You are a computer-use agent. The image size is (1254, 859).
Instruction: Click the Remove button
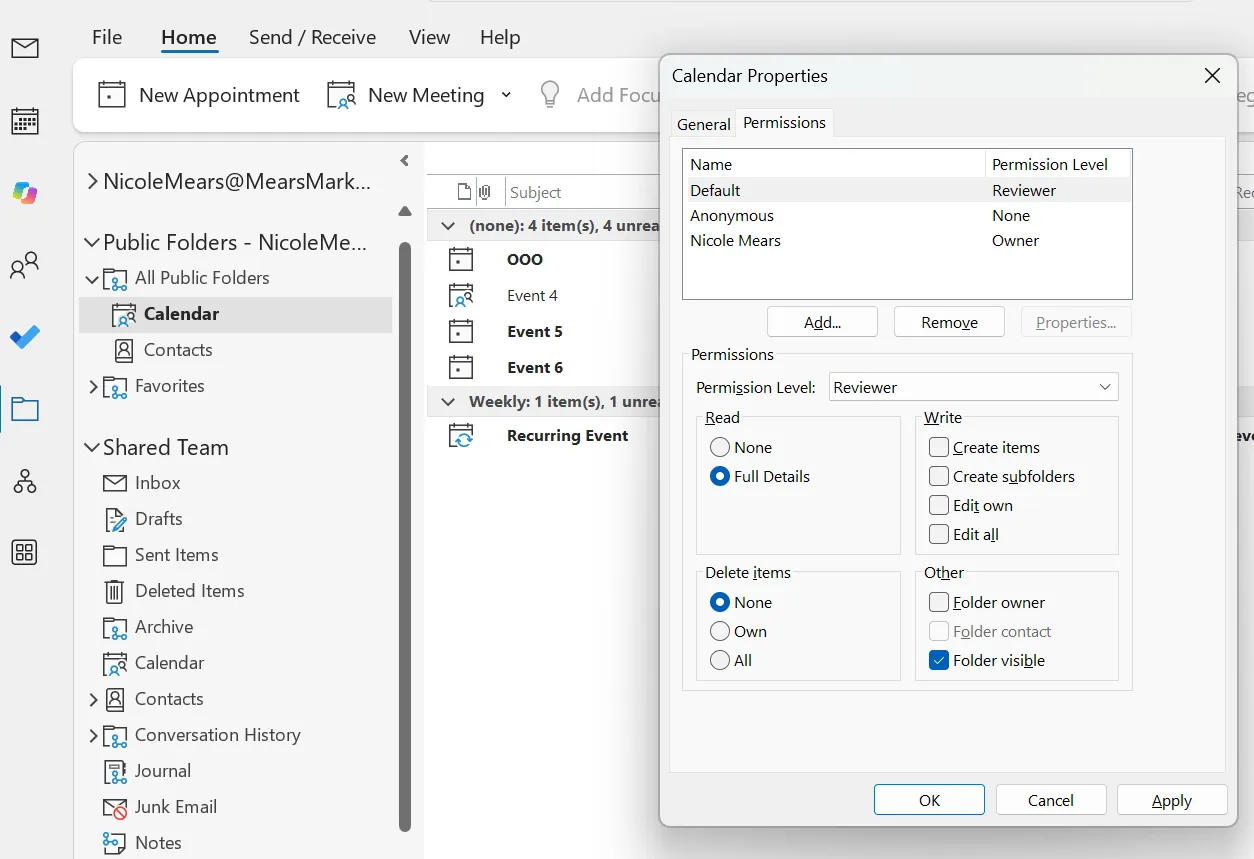tap(949, 322)
